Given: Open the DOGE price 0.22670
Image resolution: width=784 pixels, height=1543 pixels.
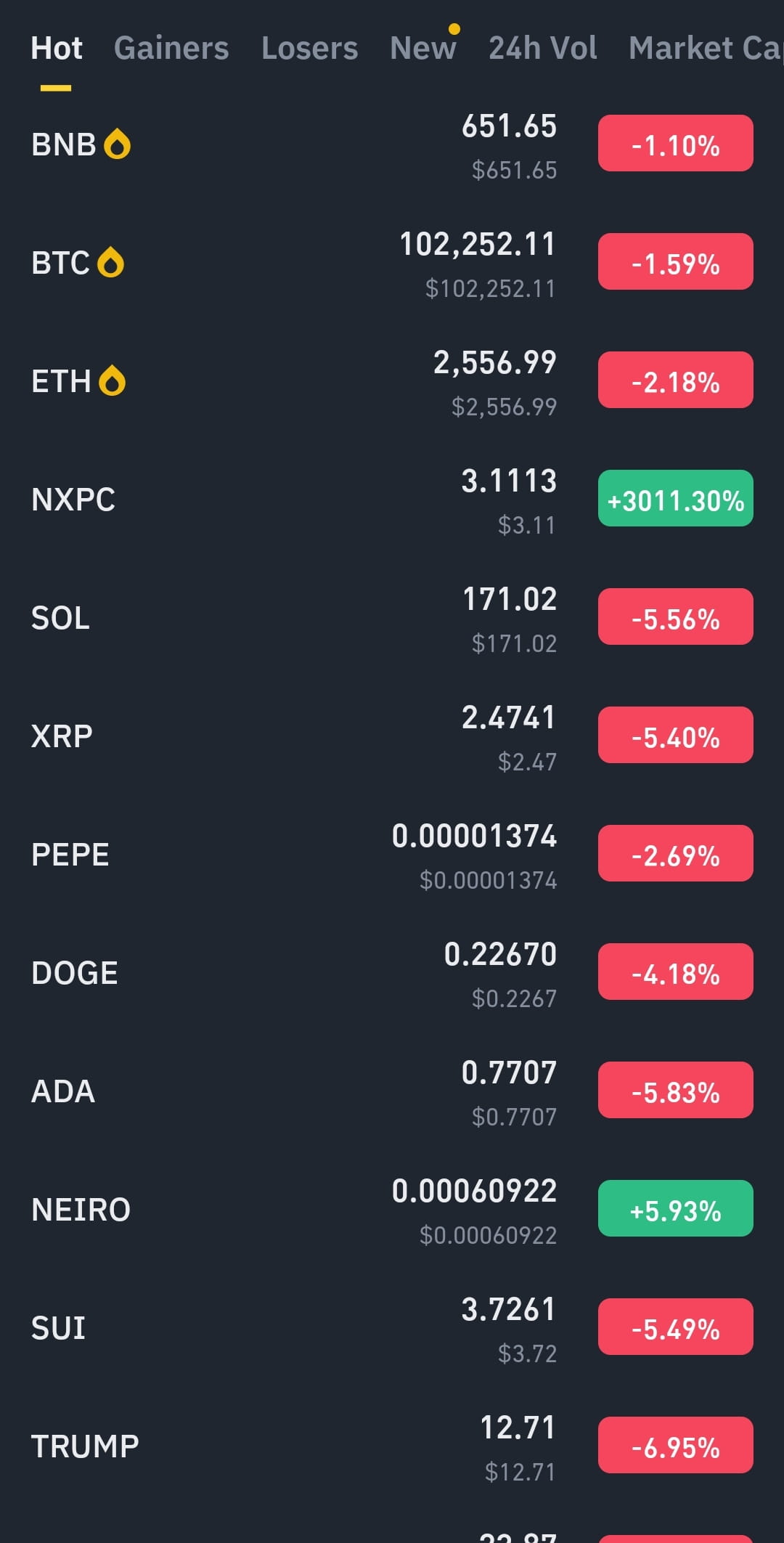Looking at the screenshot, I should (500, 954).
